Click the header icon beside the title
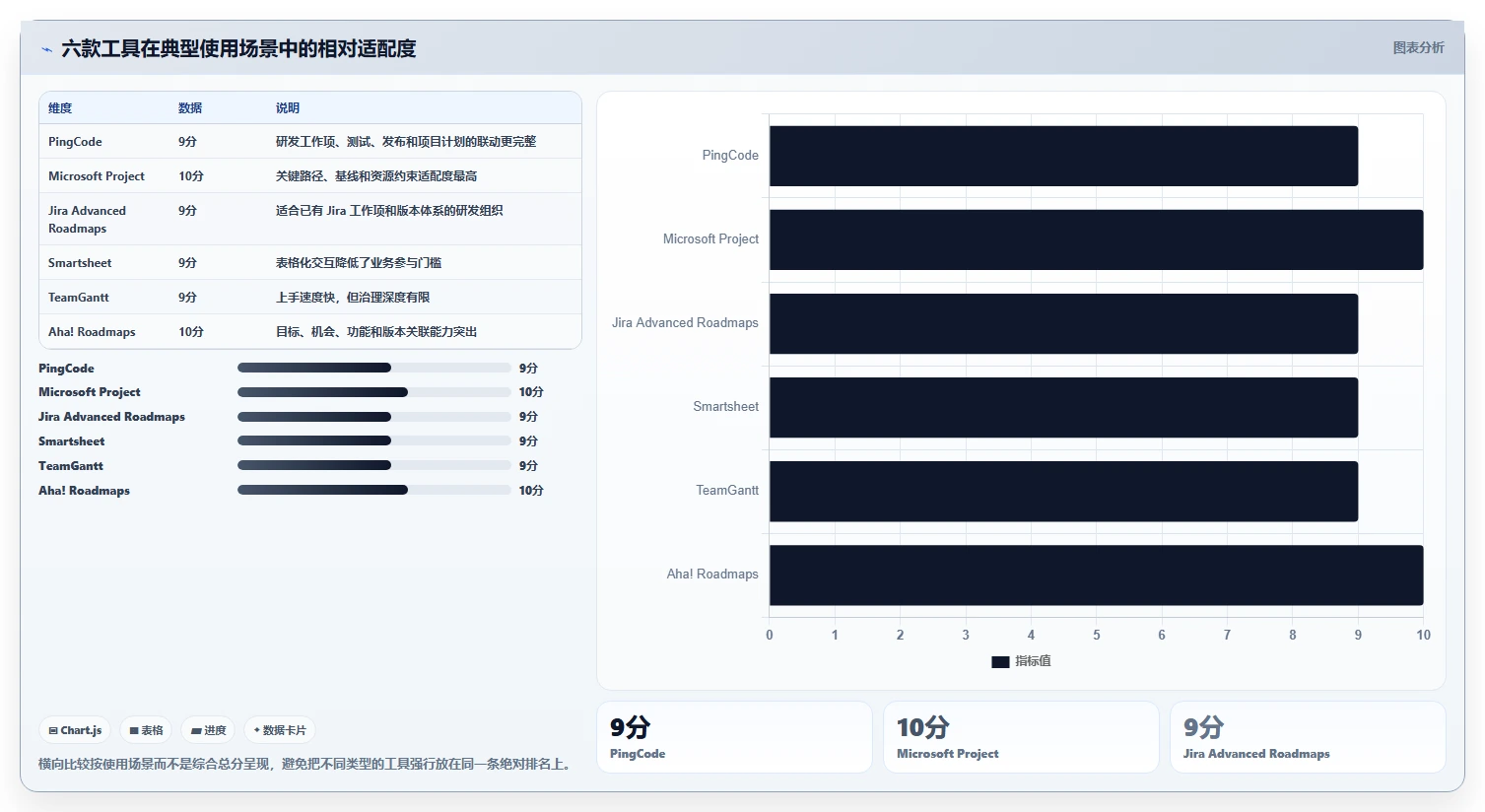1485x812 pixels. pos(46,49)
